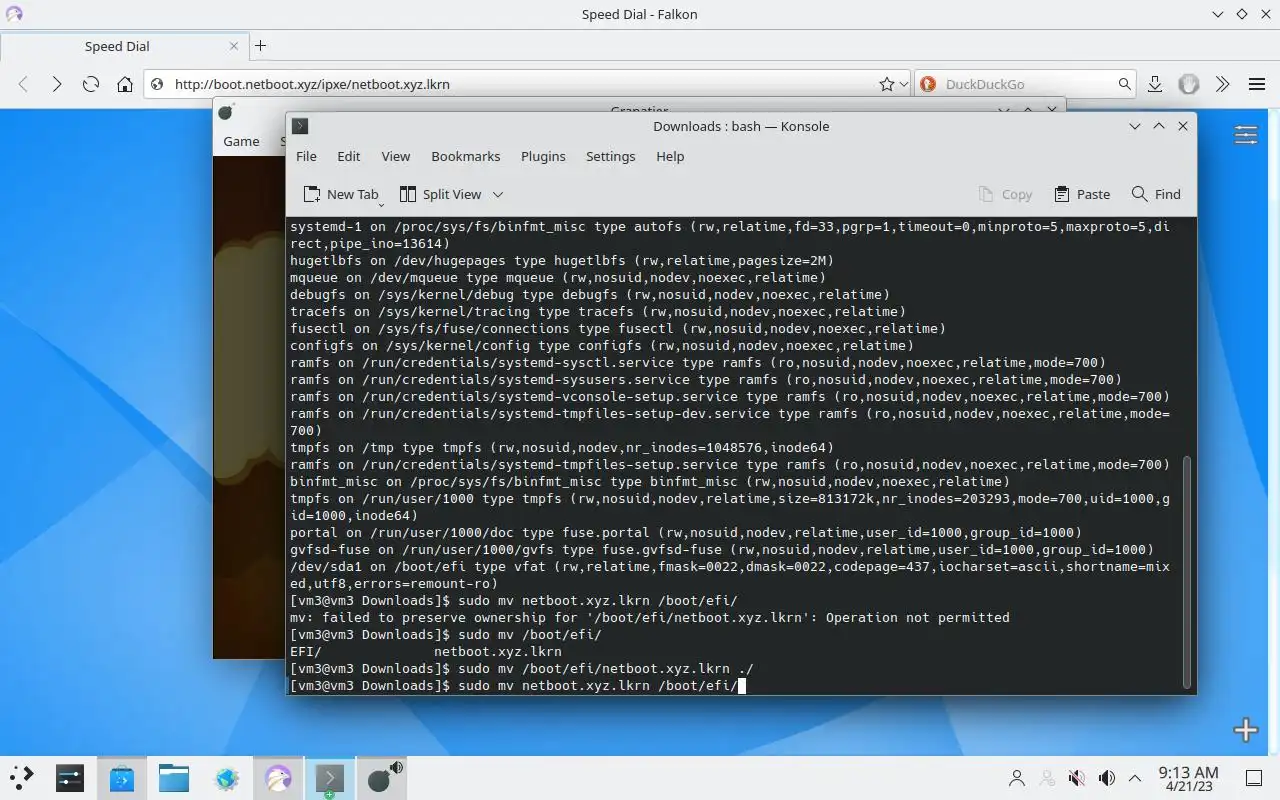The width and height of the screenshot is (1280, 800).
Task: Show hidden toolbar items chevron in Falkon
Action: pos(1222,84)
